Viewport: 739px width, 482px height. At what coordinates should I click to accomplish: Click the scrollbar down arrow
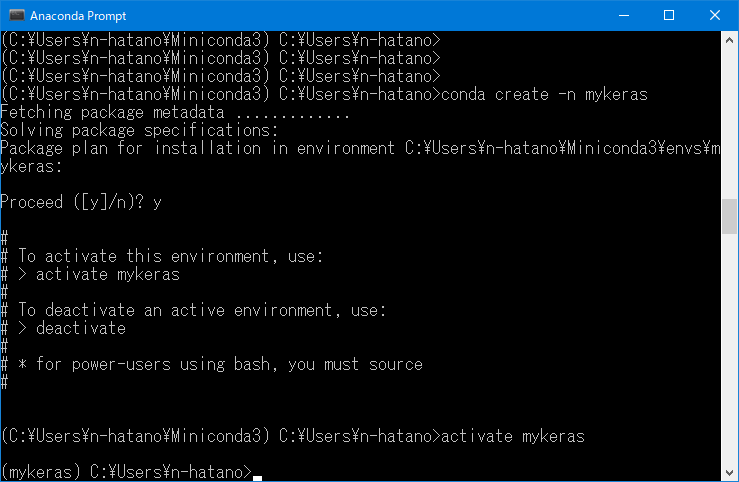coord(730,472)
